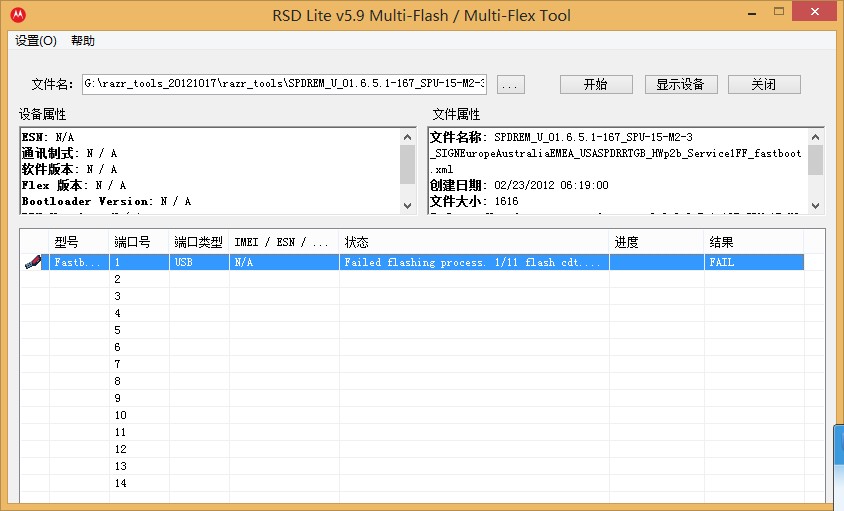Click the 关闭 button
The height and width of the screenshot is (511, 844).
tap(764, 85)
